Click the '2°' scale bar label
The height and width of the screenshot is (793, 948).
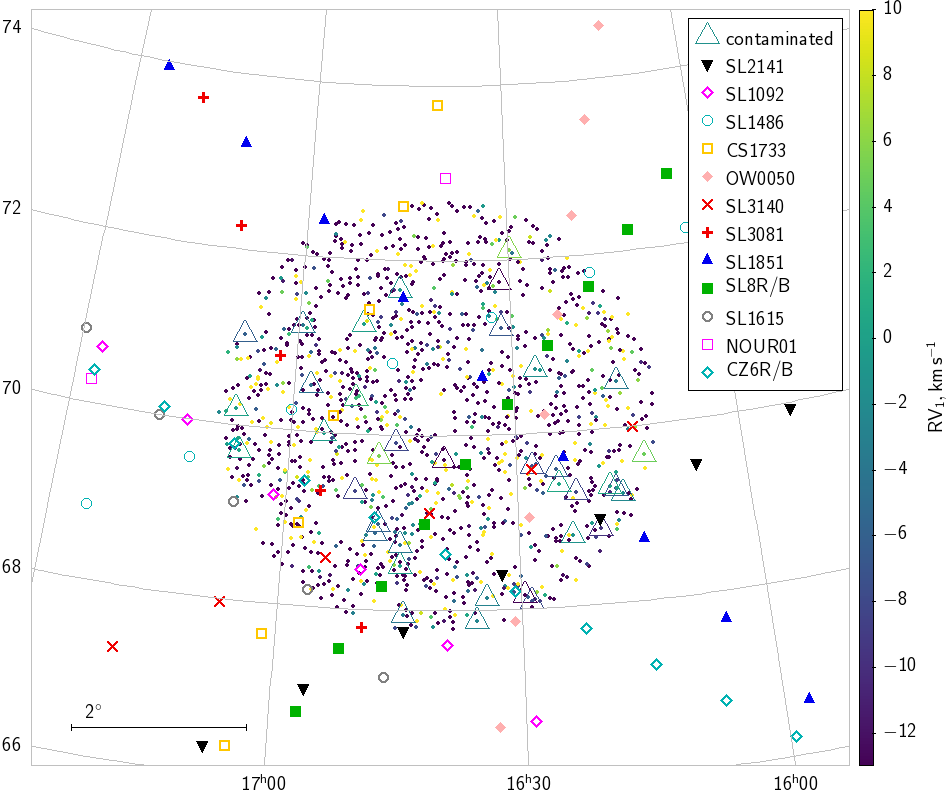point(93,711)
